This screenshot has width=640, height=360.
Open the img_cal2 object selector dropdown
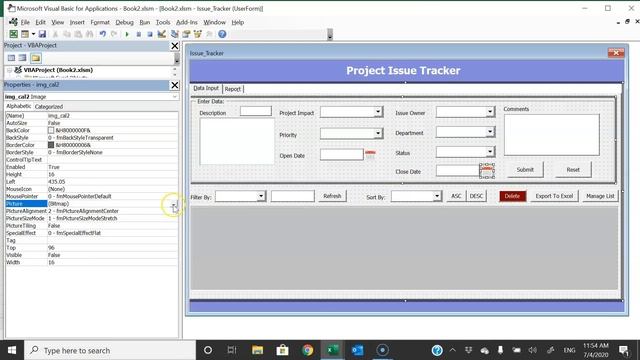pos(175,97)
